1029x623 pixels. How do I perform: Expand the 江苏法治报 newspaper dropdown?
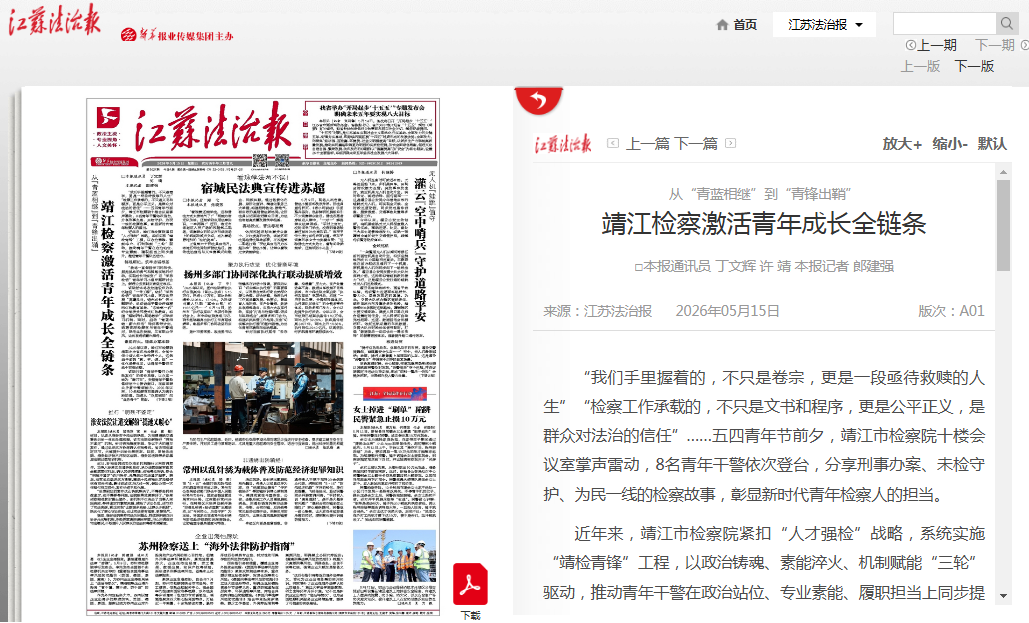point(824,25)
